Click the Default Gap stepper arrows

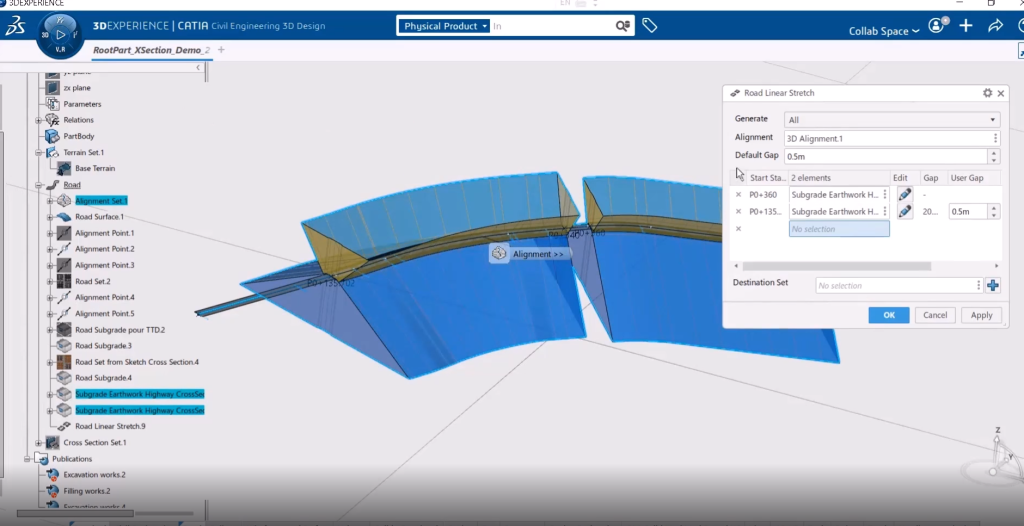993,156
